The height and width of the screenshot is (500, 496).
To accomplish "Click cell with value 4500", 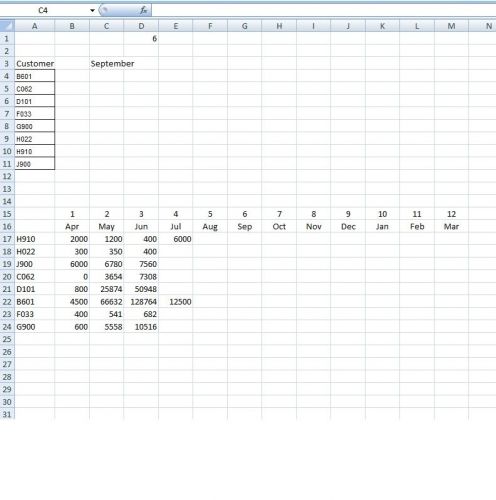I will pos(72,302).
